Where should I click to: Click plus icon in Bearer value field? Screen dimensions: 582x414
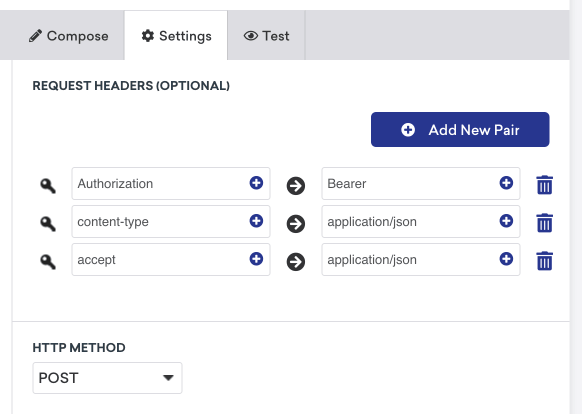coord(506,183)
